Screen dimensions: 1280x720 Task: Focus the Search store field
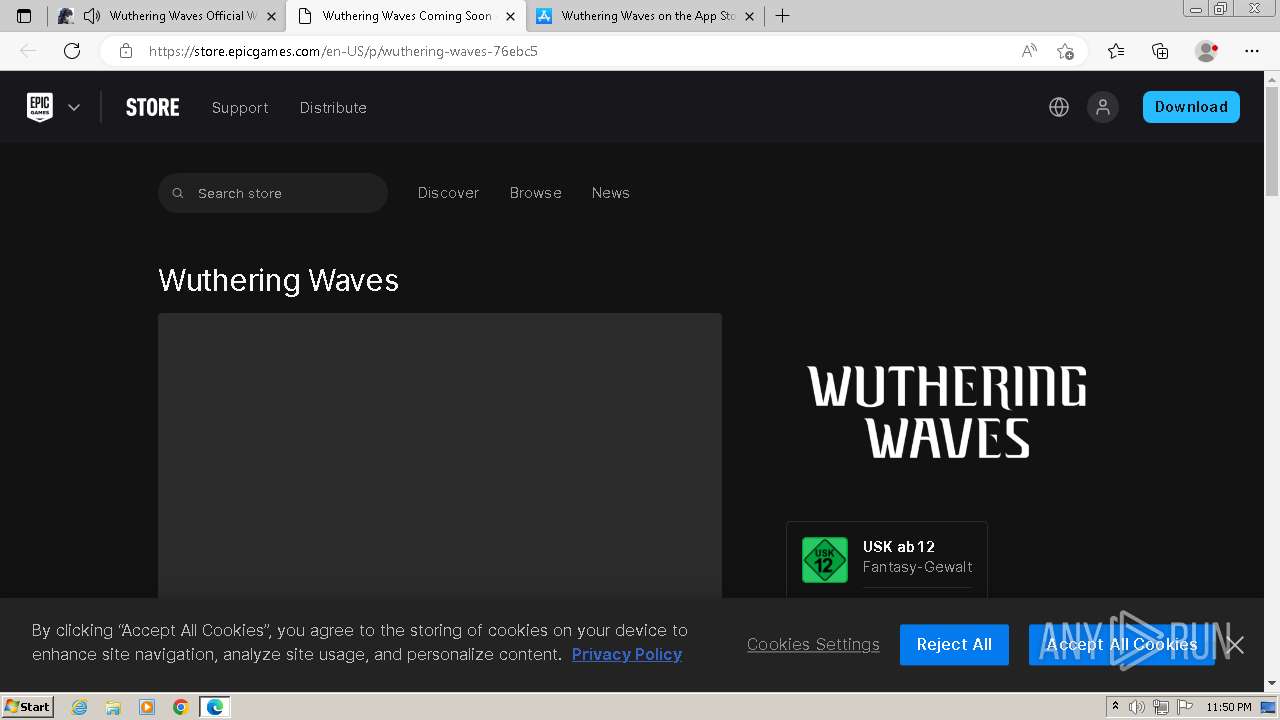[273, 193]
